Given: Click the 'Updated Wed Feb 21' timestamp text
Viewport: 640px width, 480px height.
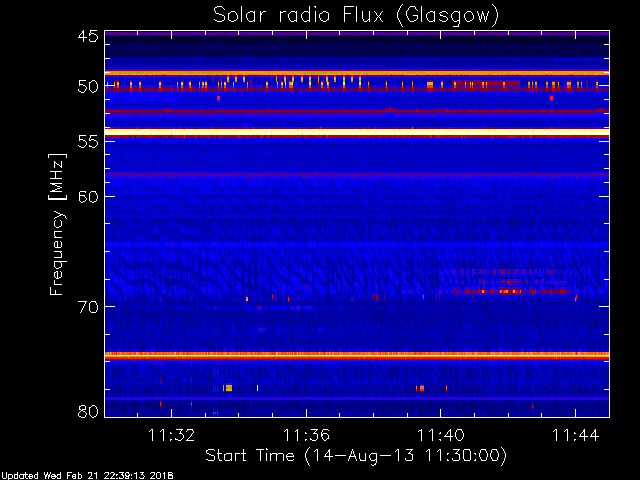Looking at the screenshot, I should click(x=87, y=476).
